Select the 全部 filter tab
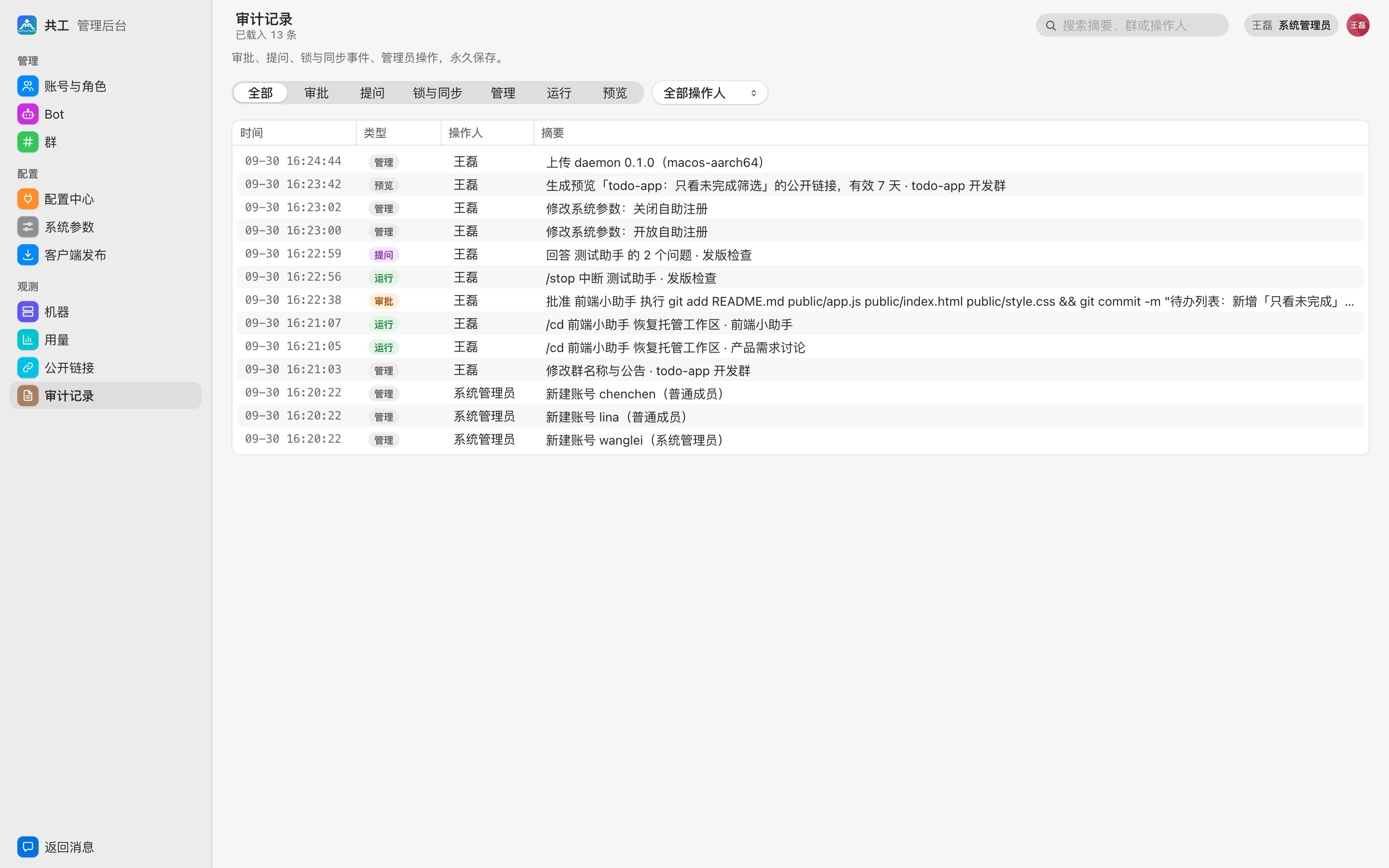 260,93
